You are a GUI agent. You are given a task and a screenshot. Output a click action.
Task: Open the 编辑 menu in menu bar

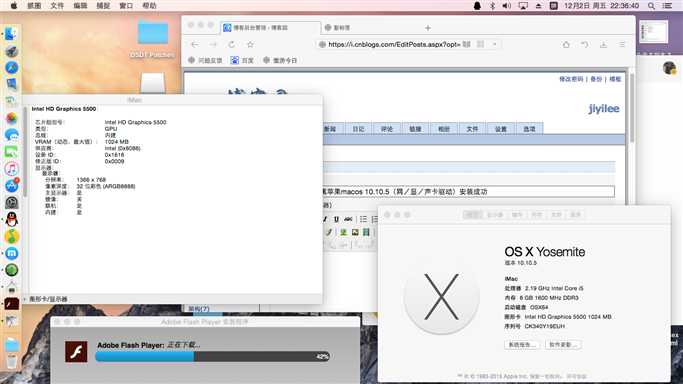click(x=80, y=6)
